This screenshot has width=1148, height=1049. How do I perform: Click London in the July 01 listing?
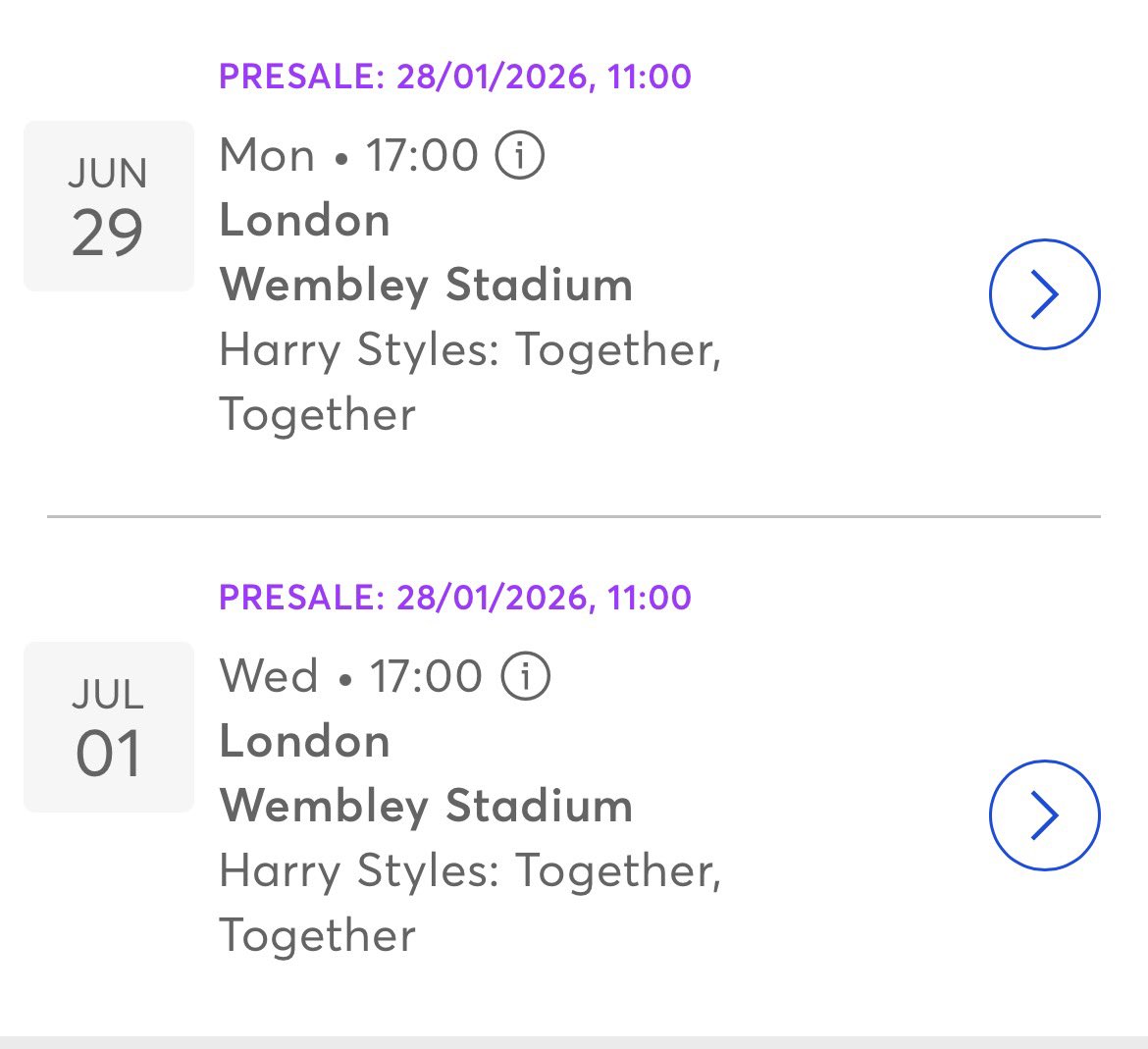tap(304, 742)
